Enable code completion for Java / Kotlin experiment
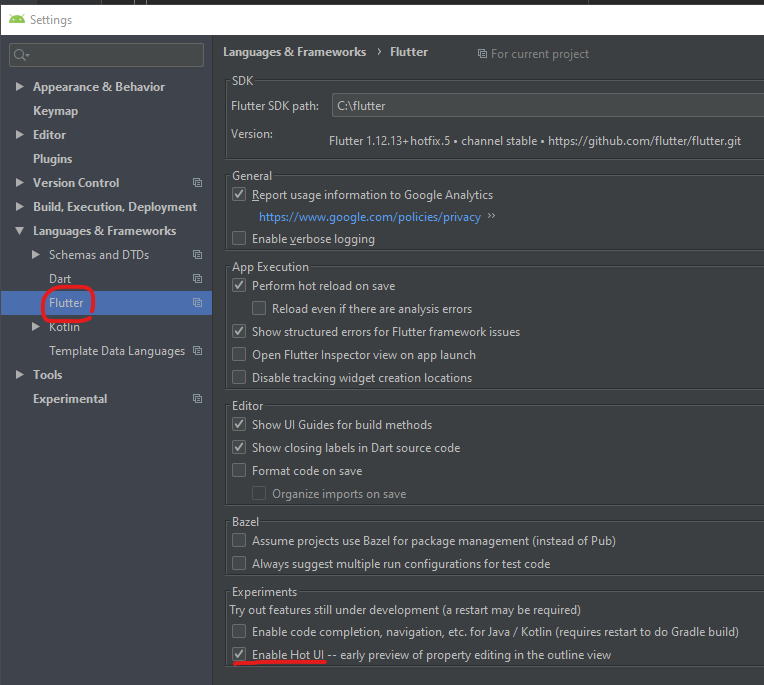 239,631
